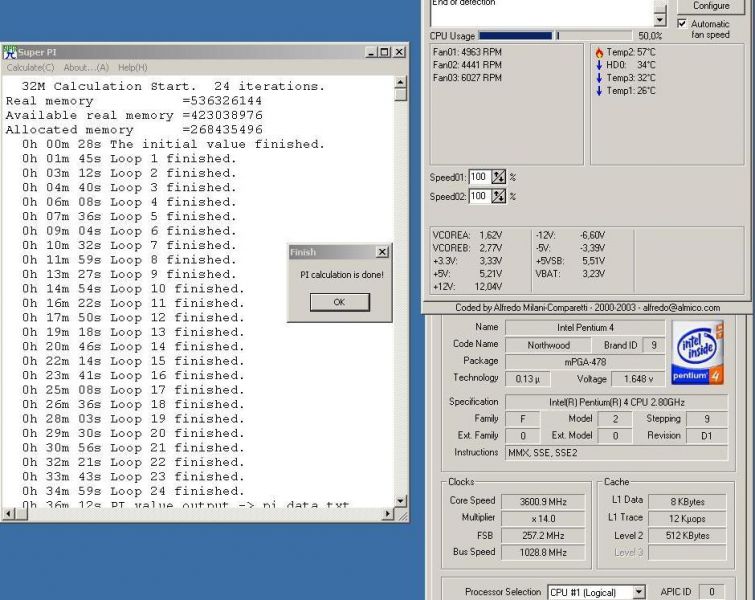Click the Bus Speed value 1028.8 MHz

click(543, 552)
